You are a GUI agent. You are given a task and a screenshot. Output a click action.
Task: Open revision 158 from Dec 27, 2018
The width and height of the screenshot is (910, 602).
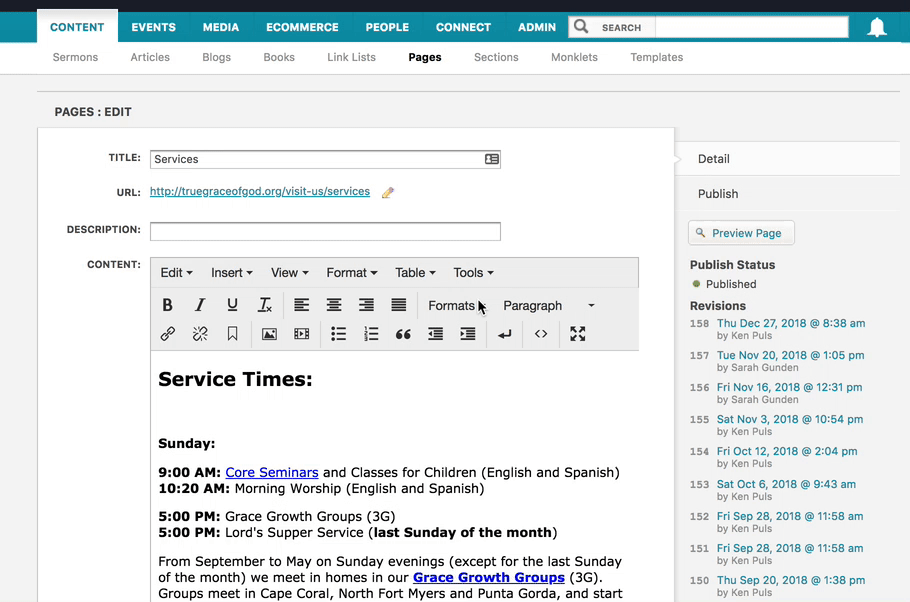790,323
